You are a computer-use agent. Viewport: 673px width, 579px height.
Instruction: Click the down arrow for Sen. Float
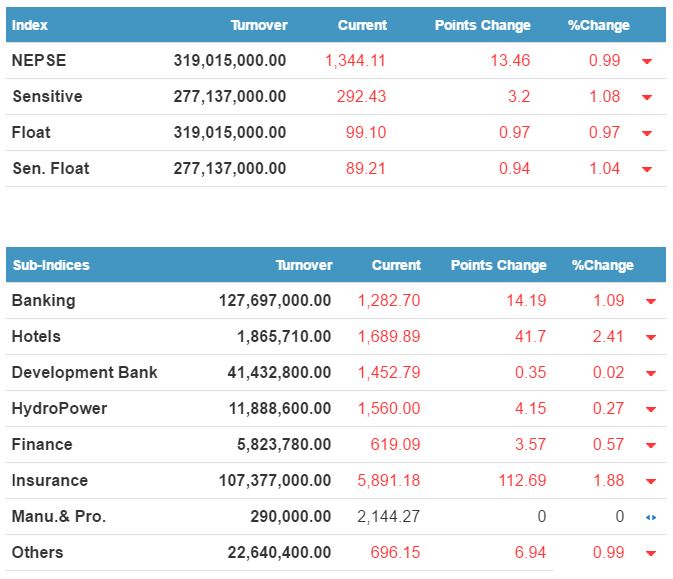(647, 169)
